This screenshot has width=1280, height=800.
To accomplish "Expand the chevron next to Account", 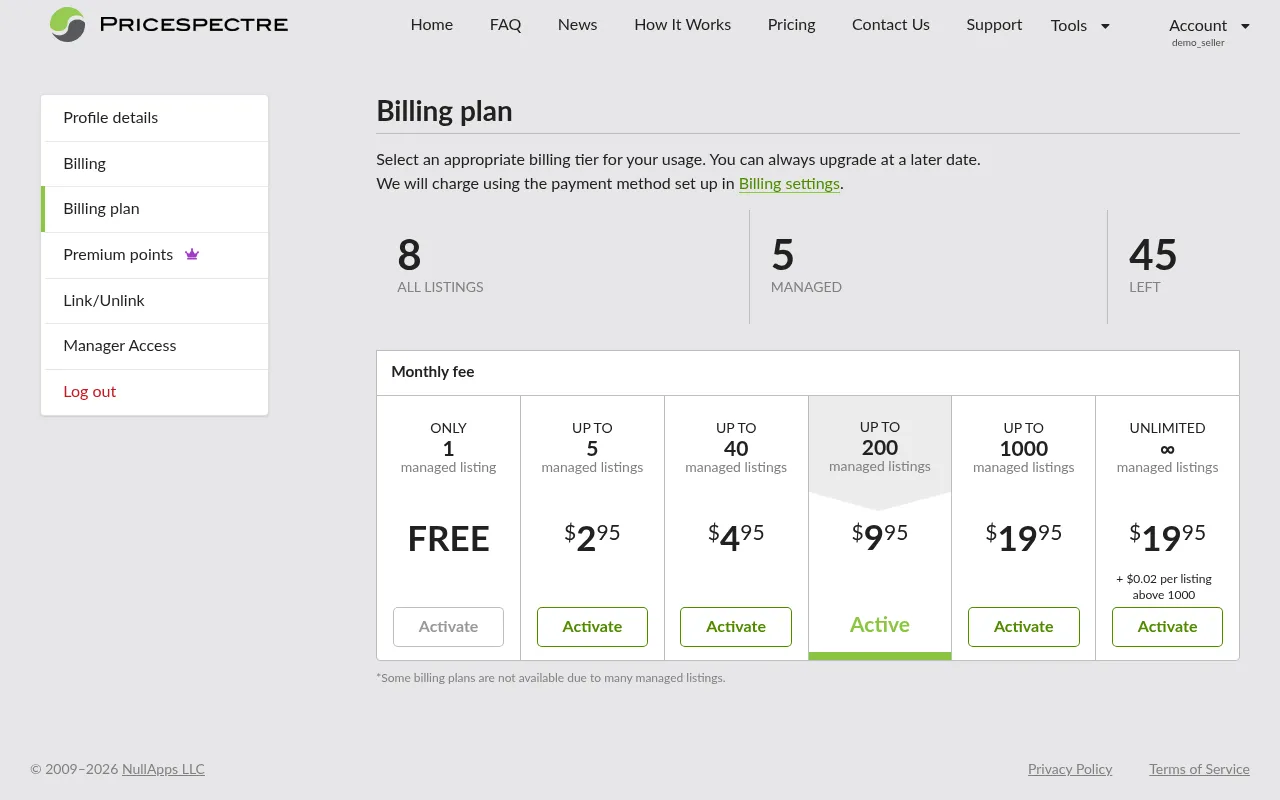I will (1243, 27).
